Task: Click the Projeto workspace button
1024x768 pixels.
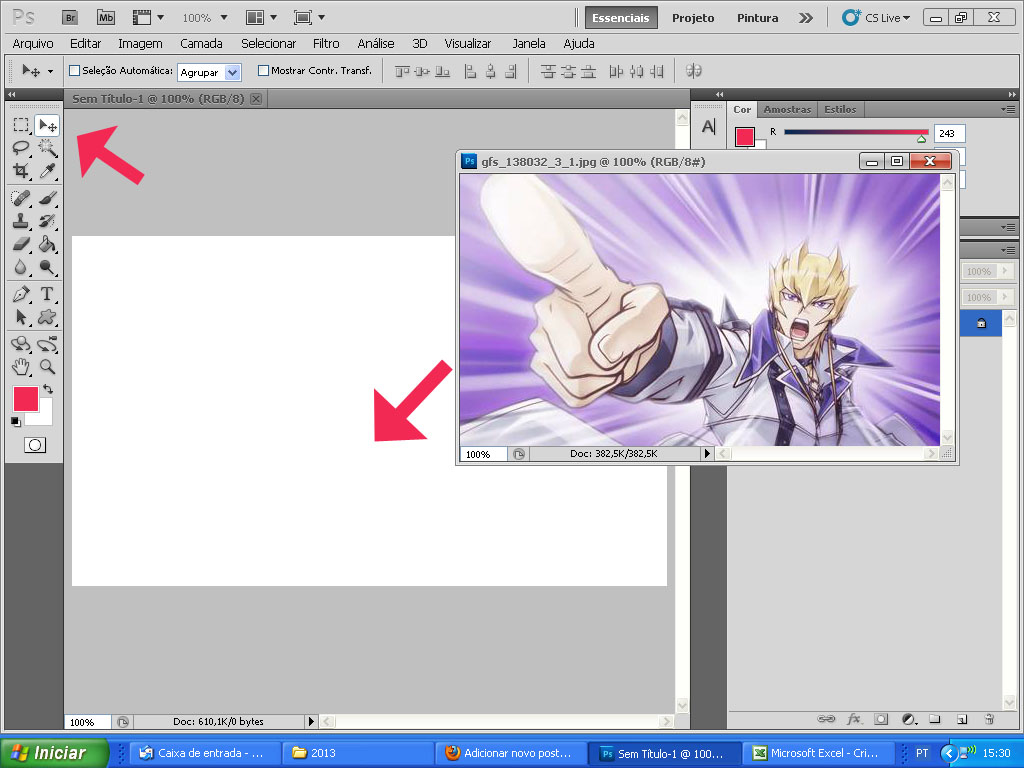Action: tap(693, 18)
